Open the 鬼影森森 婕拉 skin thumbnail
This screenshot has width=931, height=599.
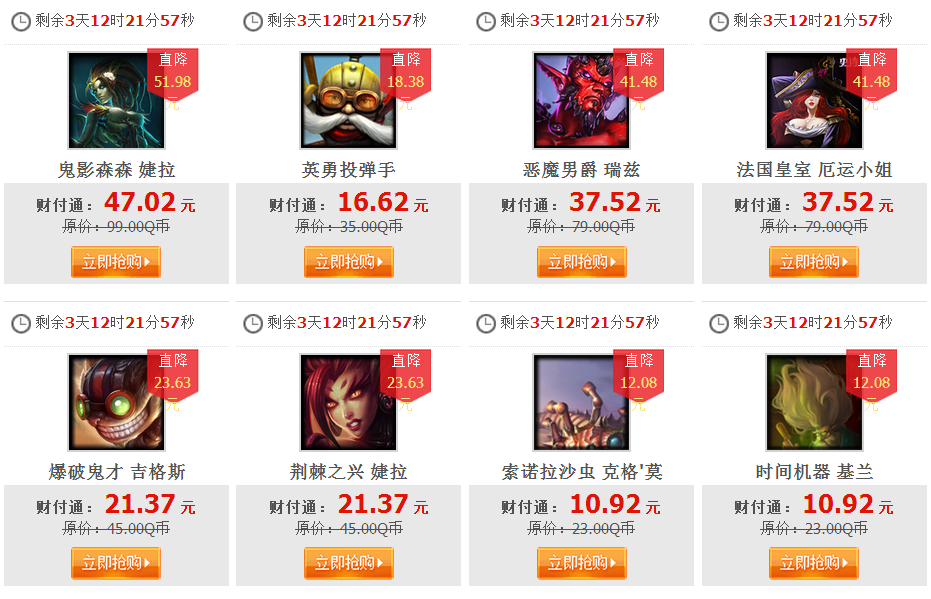click(x=116, y=100)
